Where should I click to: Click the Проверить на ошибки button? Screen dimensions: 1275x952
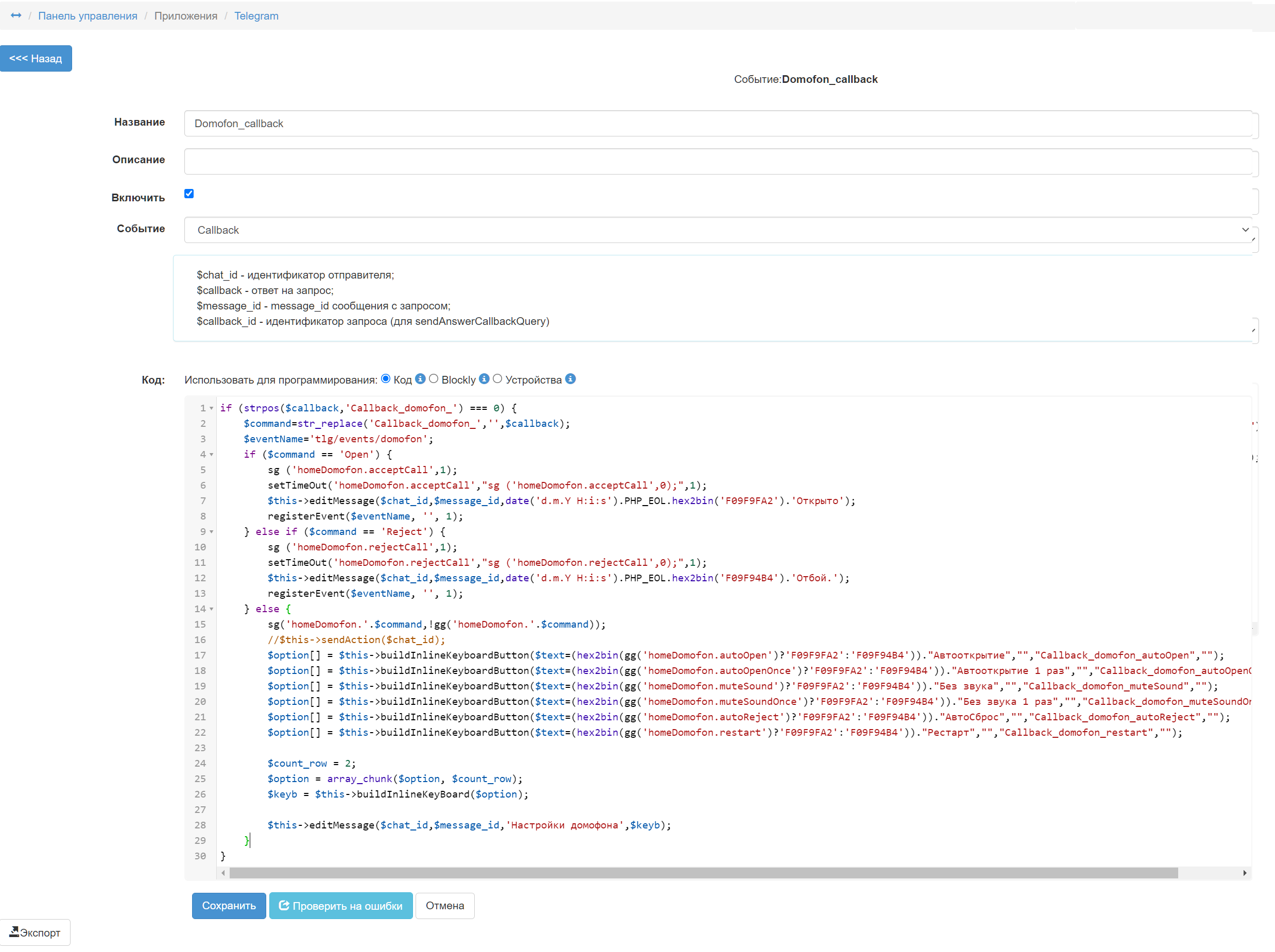coord(341,905)
